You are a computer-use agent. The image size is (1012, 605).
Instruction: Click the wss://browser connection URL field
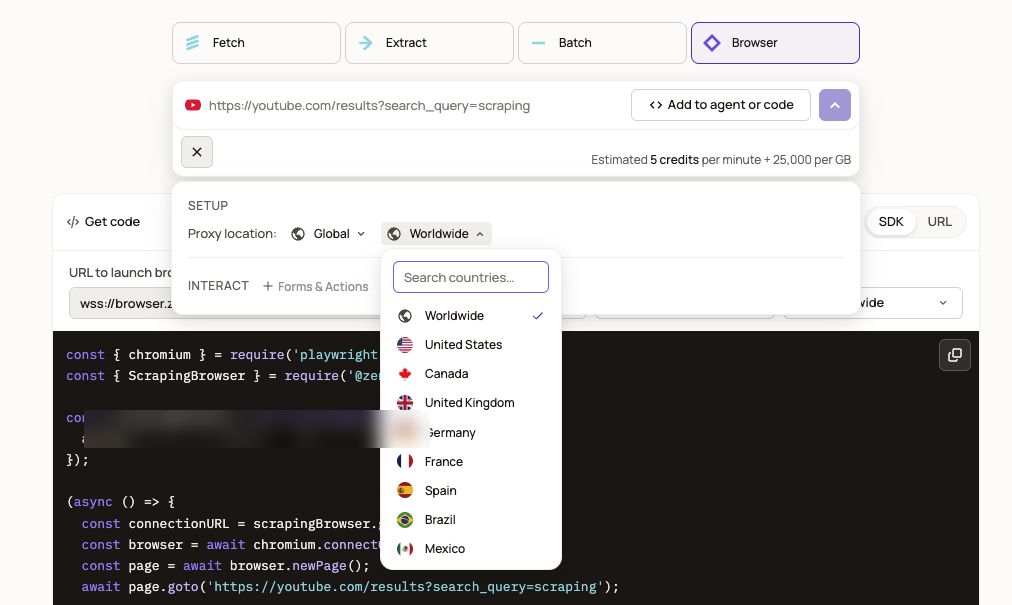pyautogui.click(x=121, y=303)
